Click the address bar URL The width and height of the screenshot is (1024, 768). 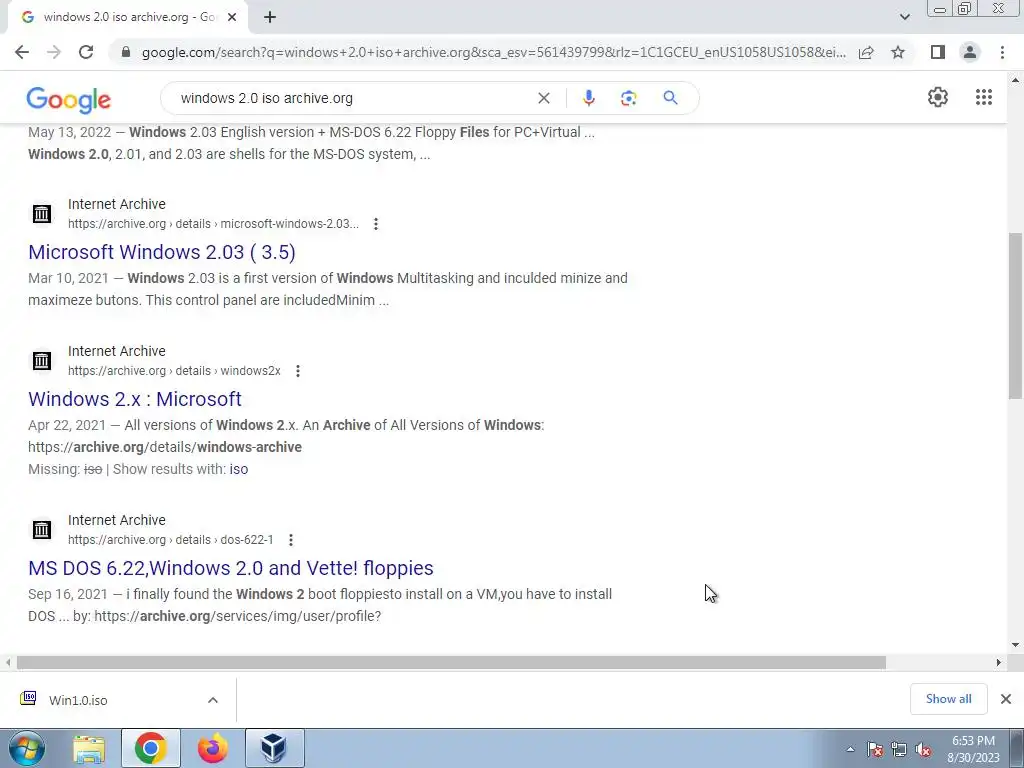[493, 52]
